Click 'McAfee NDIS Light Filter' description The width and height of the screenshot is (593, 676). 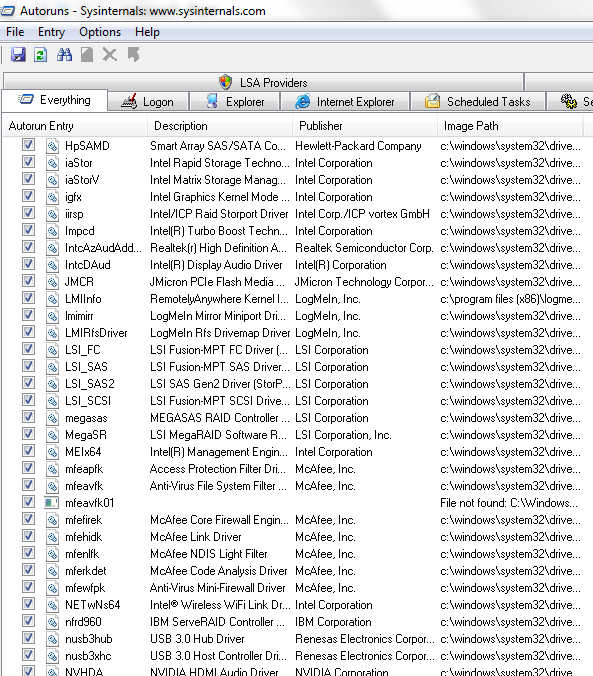coord(209,554)
